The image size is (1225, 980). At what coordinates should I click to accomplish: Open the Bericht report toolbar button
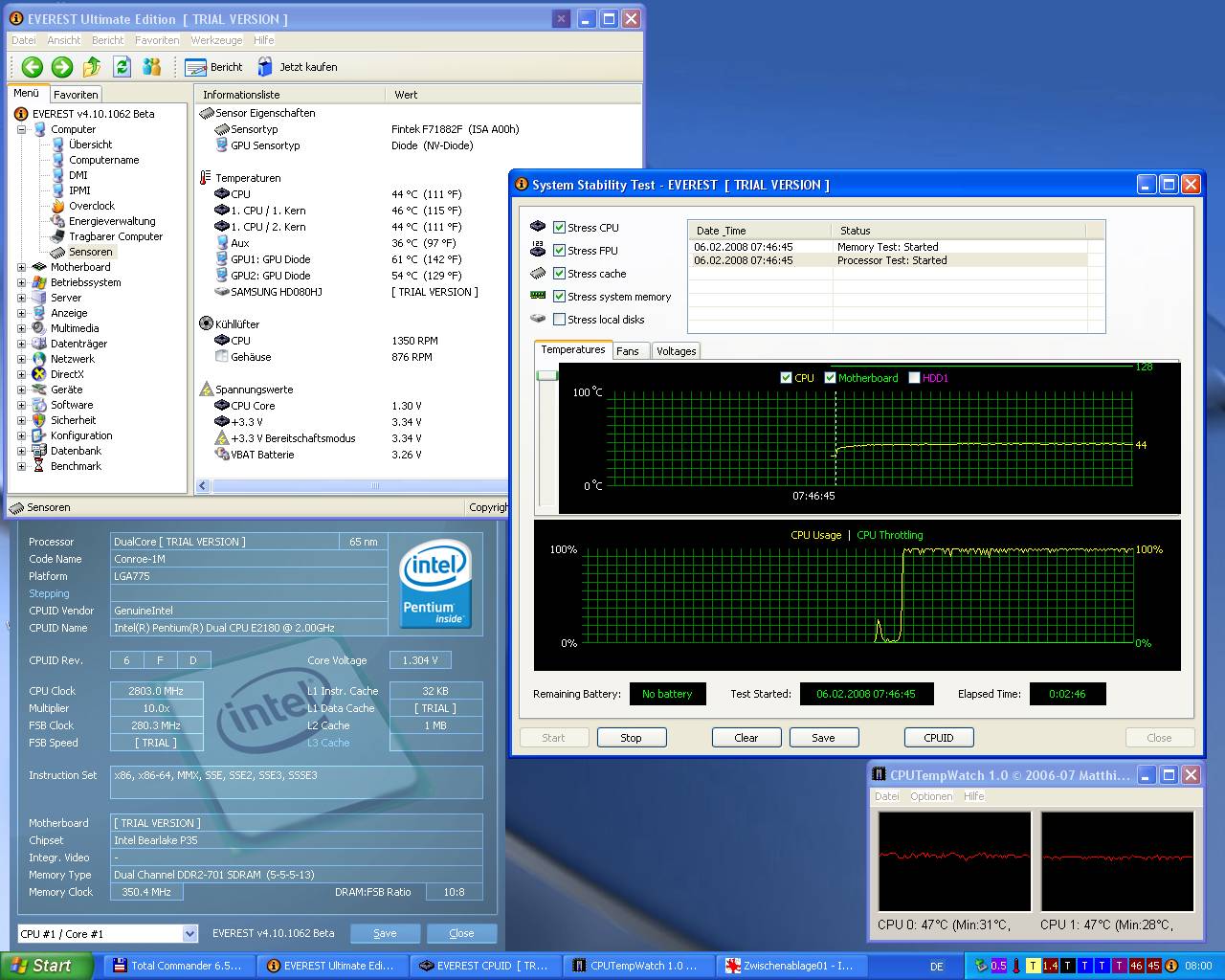pyautogui.click(x=214, y=67)
